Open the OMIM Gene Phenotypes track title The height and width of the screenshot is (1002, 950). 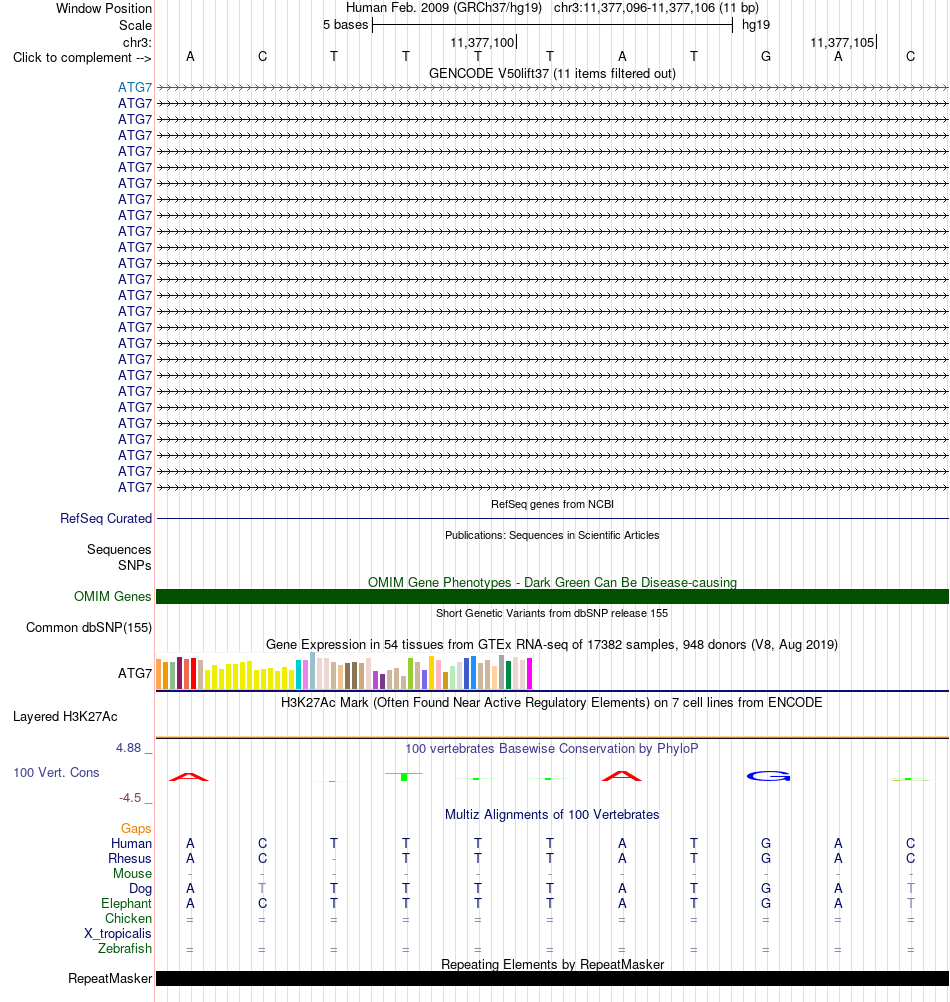(552, 582)
